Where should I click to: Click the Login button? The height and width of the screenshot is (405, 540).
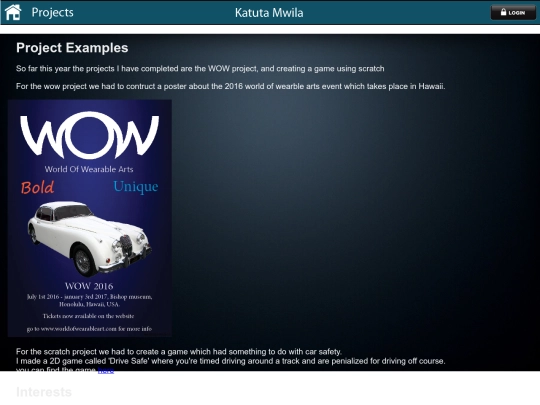point(513,13)
